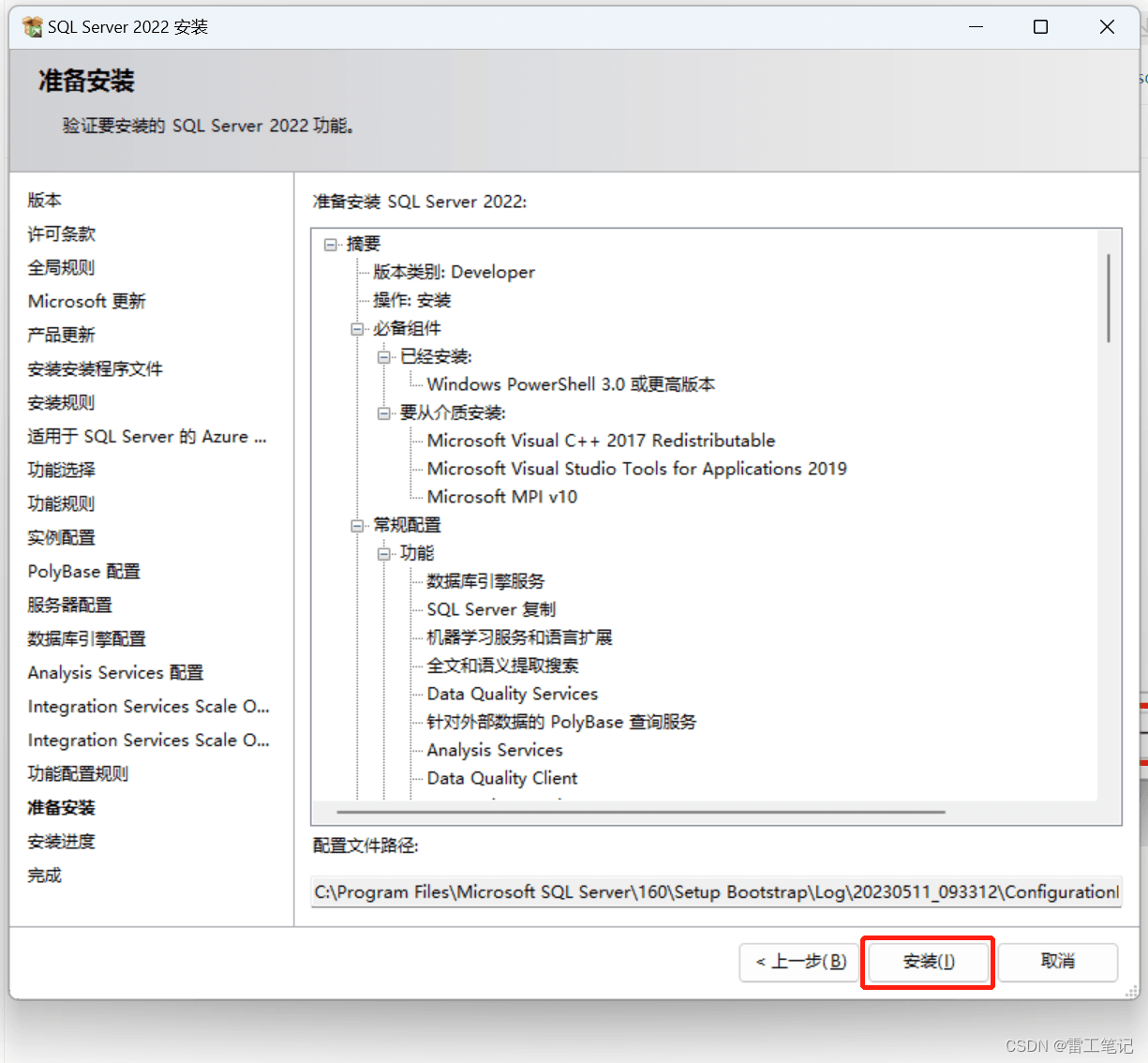Viewport: 1148px width, 1063px height.
Task: Select the 许可条款 step
Action: (x=62, y=233)
